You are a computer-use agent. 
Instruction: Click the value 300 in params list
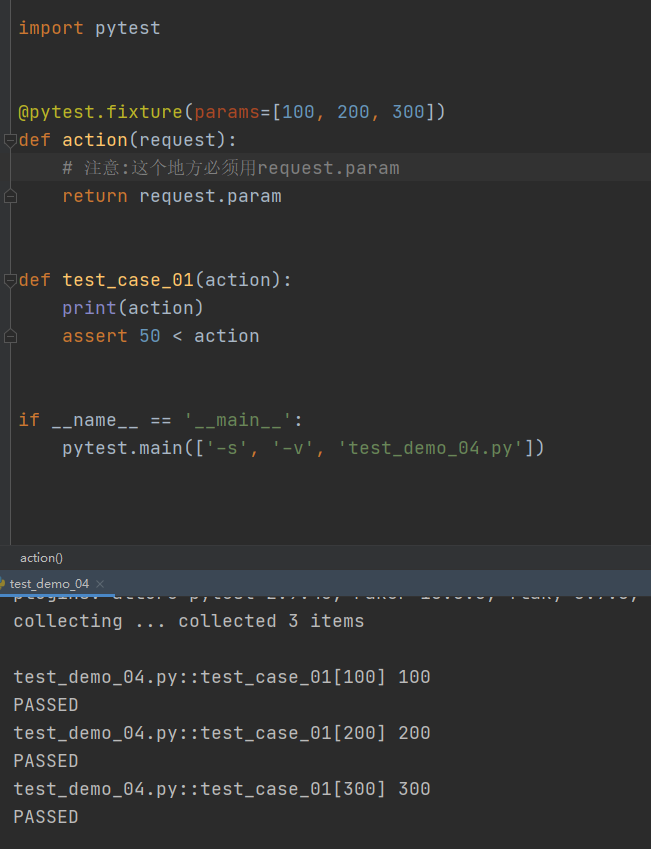coord(408,112)
